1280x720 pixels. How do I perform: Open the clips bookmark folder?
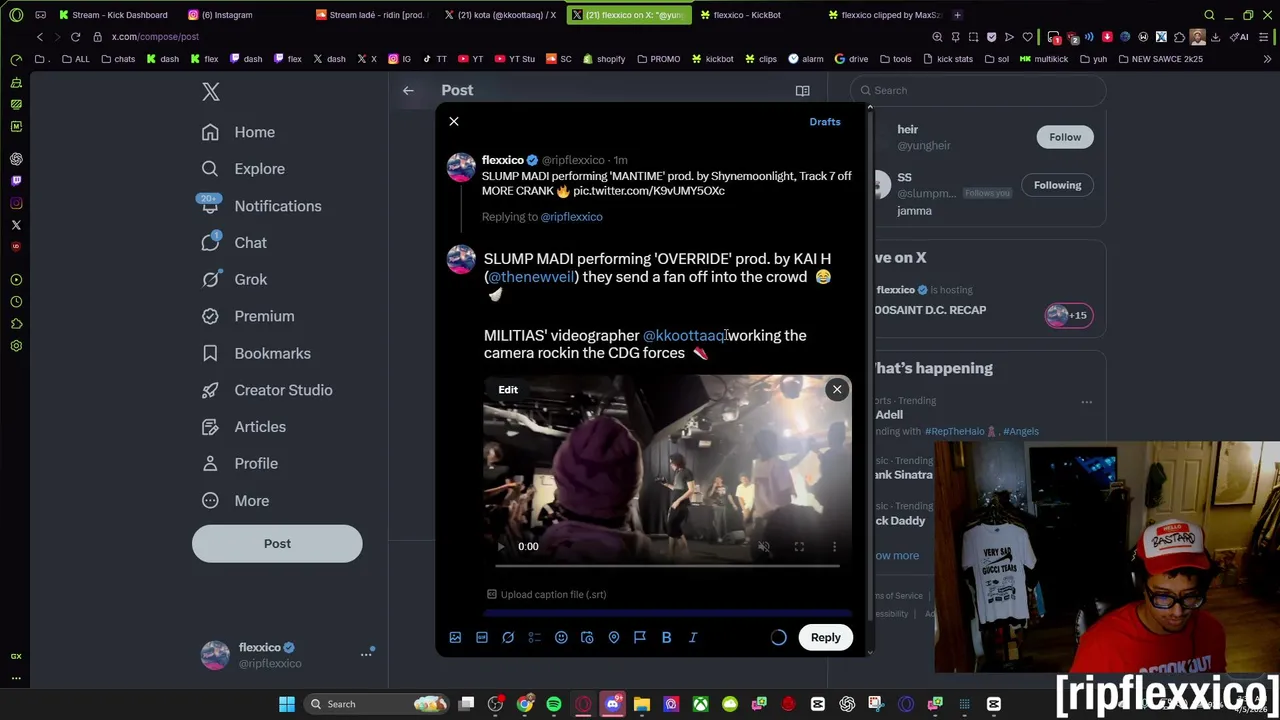point(761,59)
